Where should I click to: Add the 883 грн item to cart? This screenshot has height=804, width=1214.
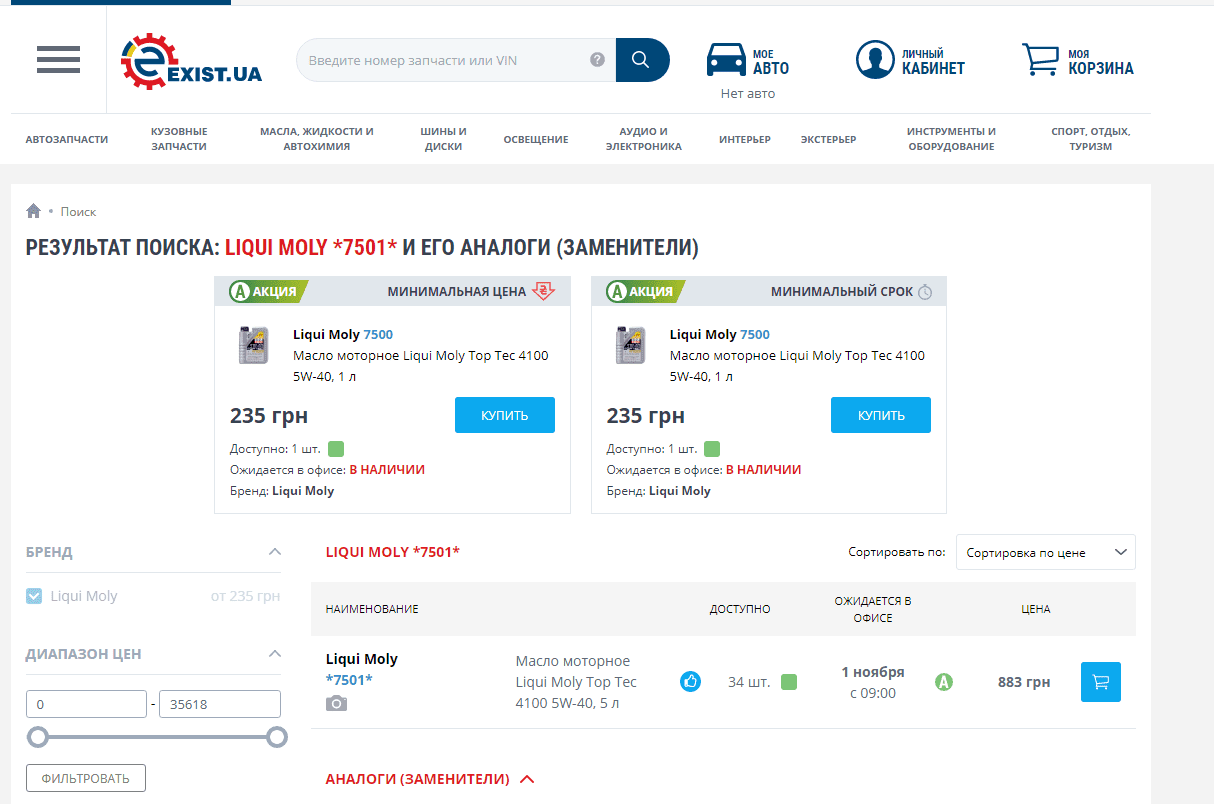point(1101,682)
